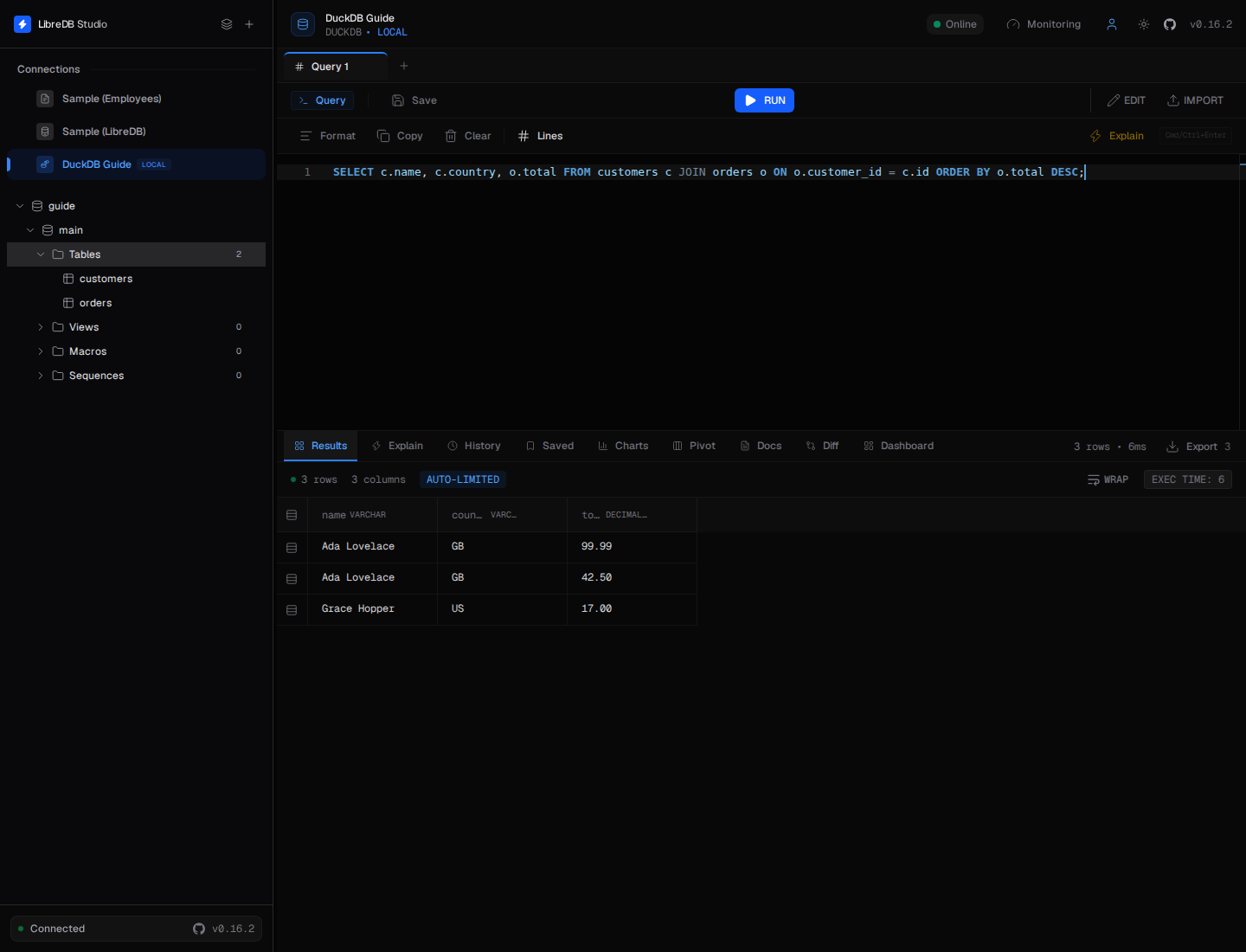Select the first result row checkbox icon
Viewport: 1246px width, 952px height.
coord(292,547)
